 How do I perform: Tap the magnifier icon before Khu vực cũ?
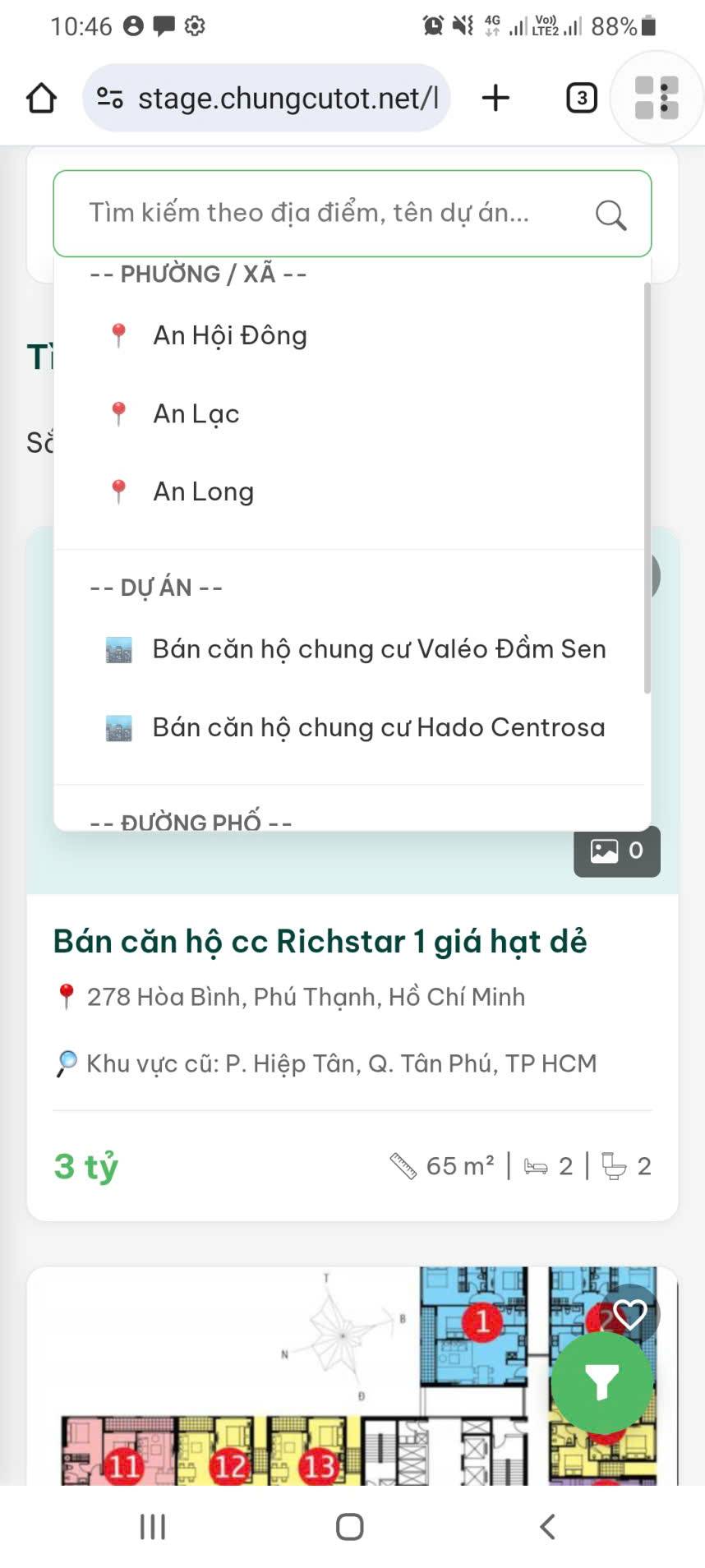pyautogui.click(x=65, y=1063)
